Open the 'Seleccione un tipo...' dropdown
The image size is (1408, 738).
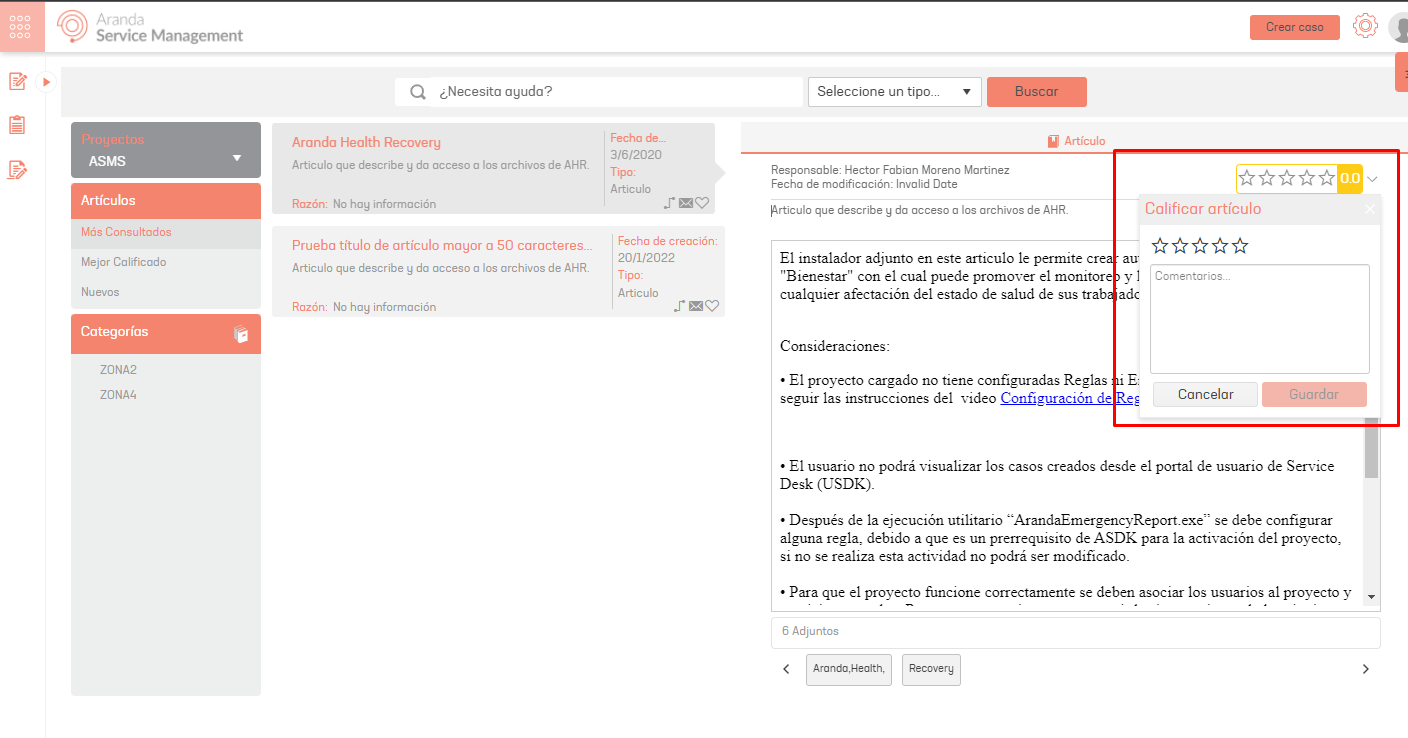[894, 92]
